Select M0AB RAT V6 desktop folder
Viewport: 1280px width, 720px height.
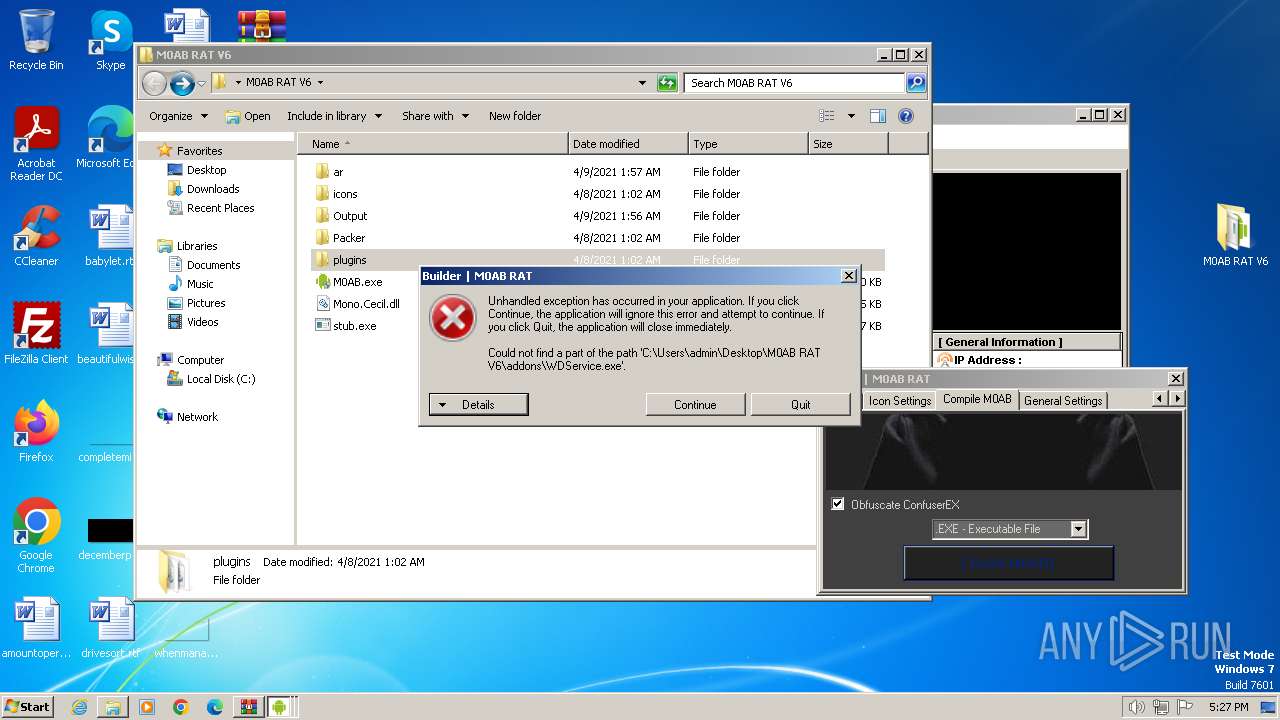click(1235, 236)
